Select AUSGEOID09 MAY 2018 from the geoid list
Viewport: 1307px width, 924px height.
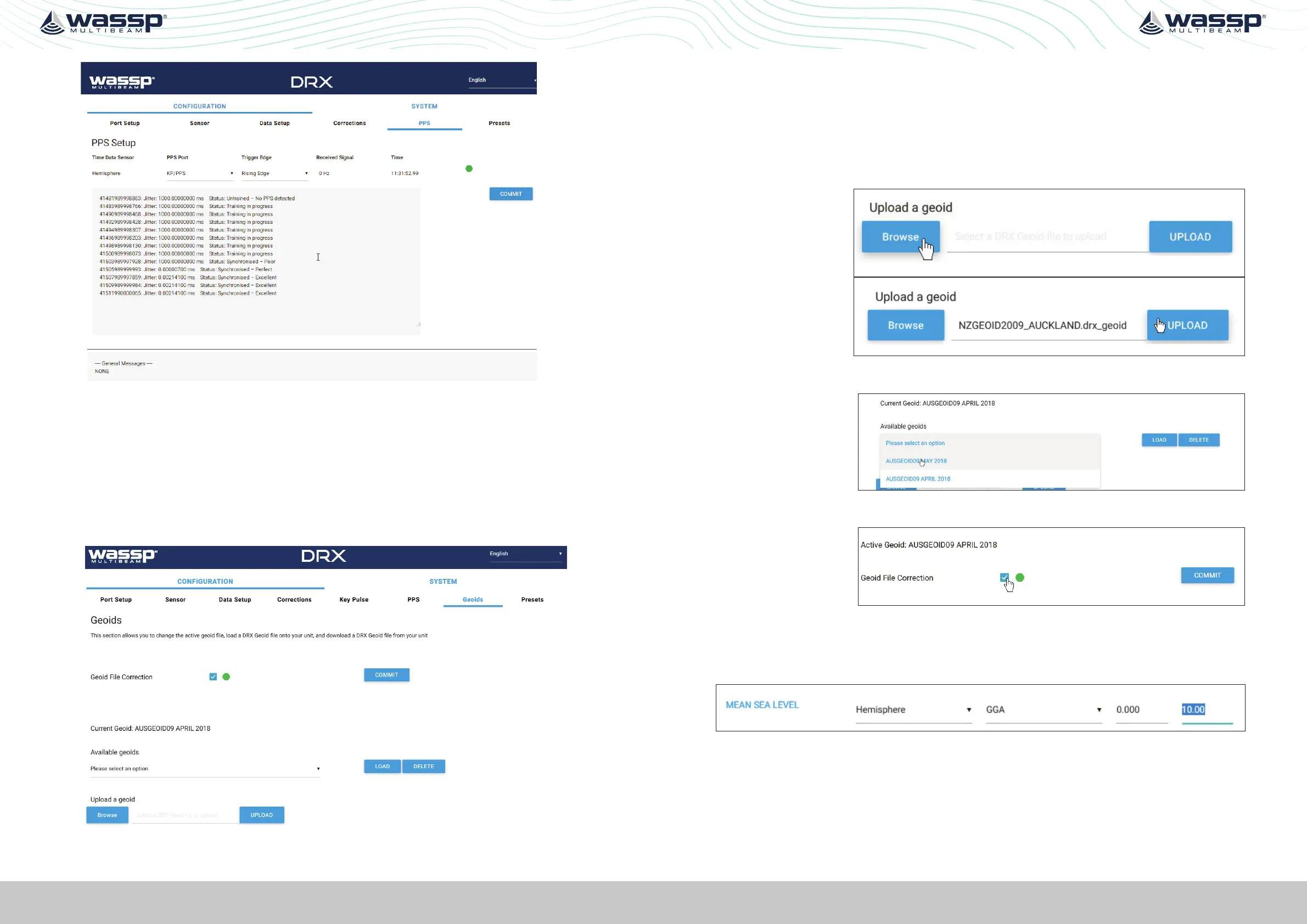pyautogui.click(x=916, y=461)
